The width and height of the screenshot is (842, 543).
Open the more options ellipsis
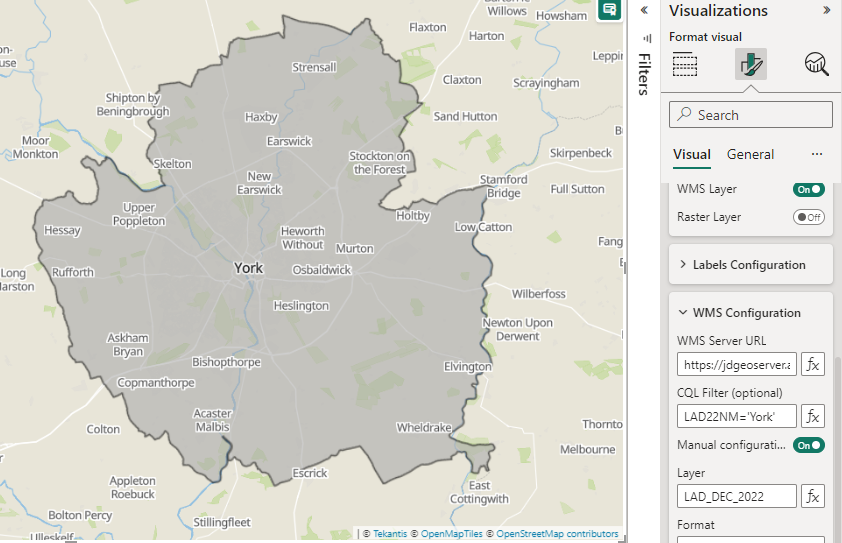pos(817,154)
